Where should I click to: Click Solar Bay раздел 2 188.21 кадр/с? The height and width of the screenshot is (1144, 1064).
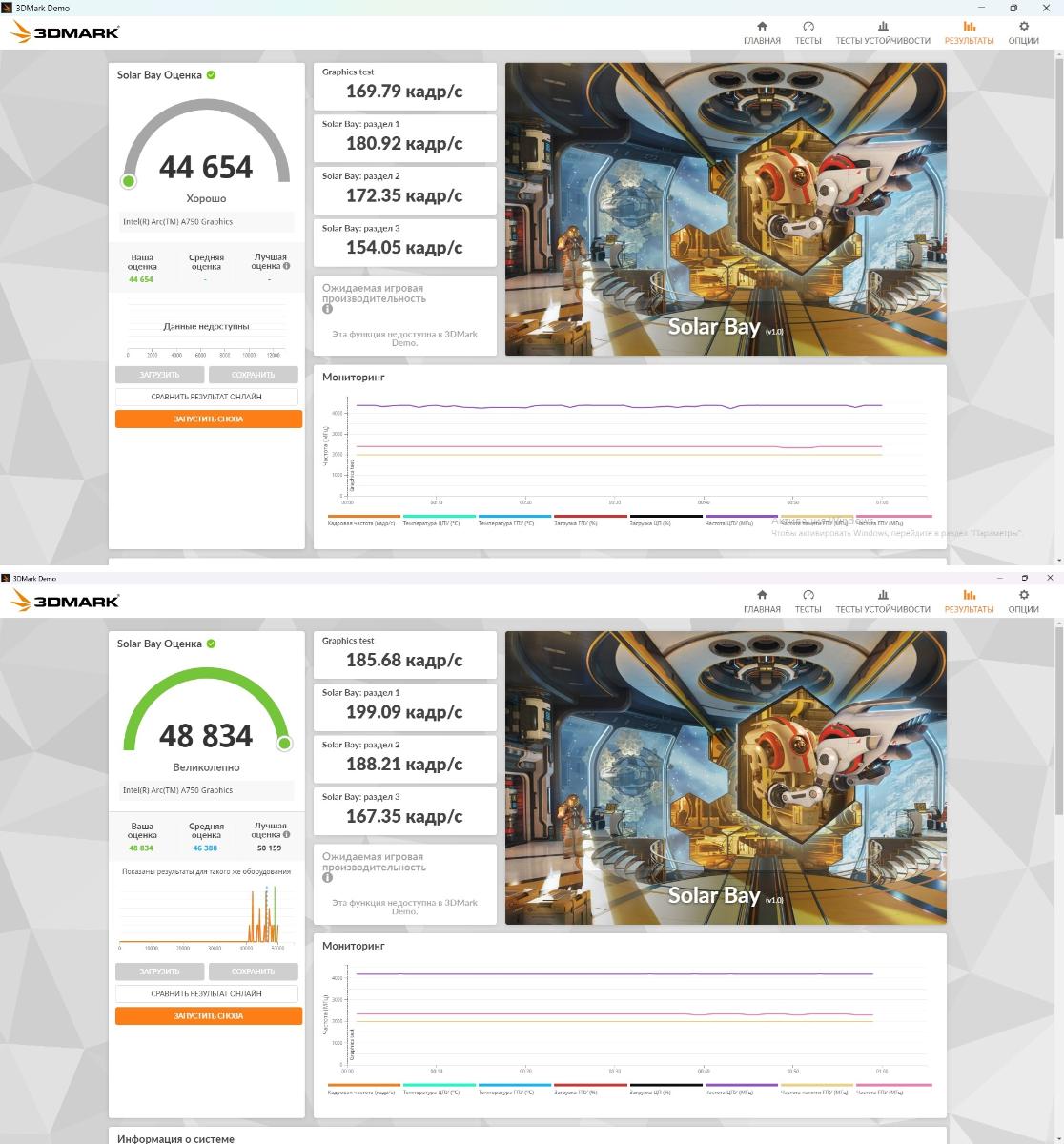click(x=405, y=758)
